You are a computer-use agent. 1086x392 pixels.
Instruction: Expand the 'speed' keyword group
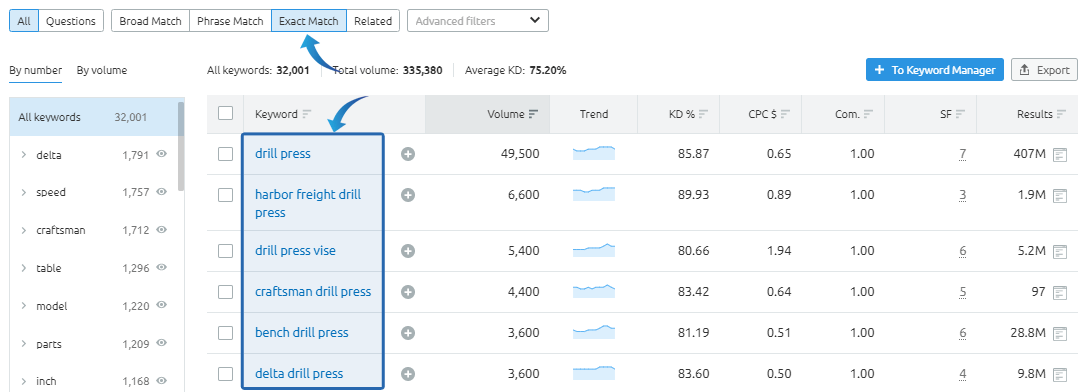pos(24,193)
